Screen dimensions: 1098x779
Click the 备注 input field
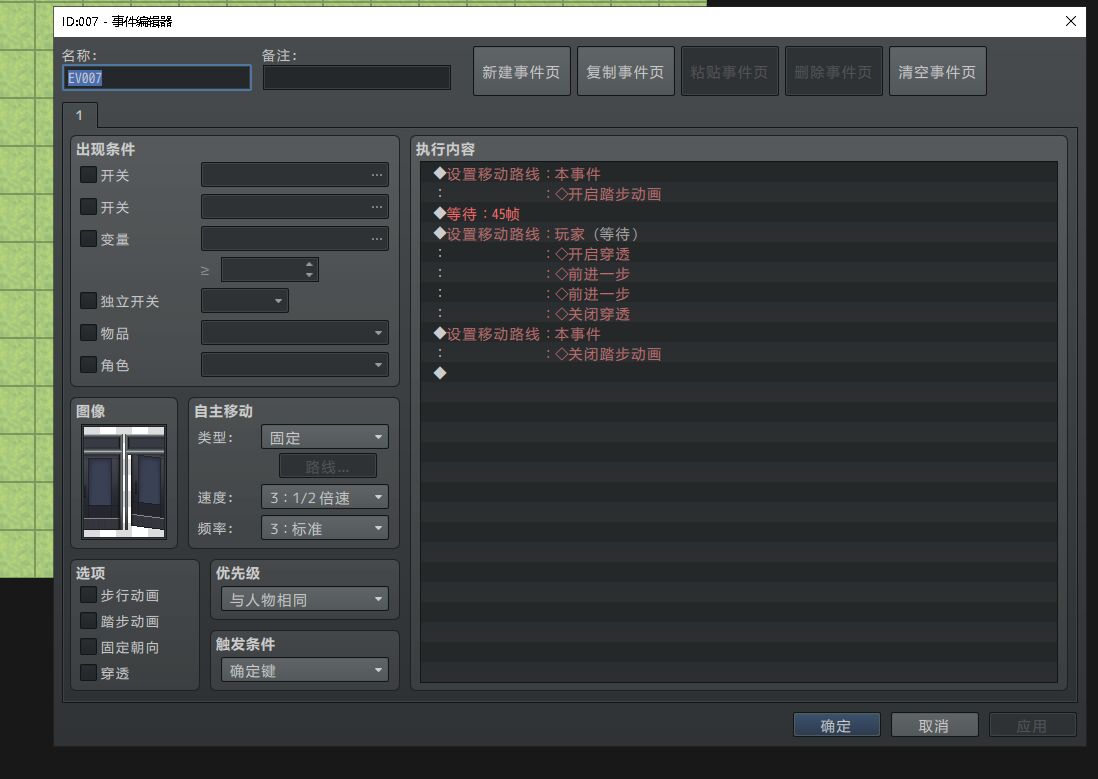tap(357, 78)
